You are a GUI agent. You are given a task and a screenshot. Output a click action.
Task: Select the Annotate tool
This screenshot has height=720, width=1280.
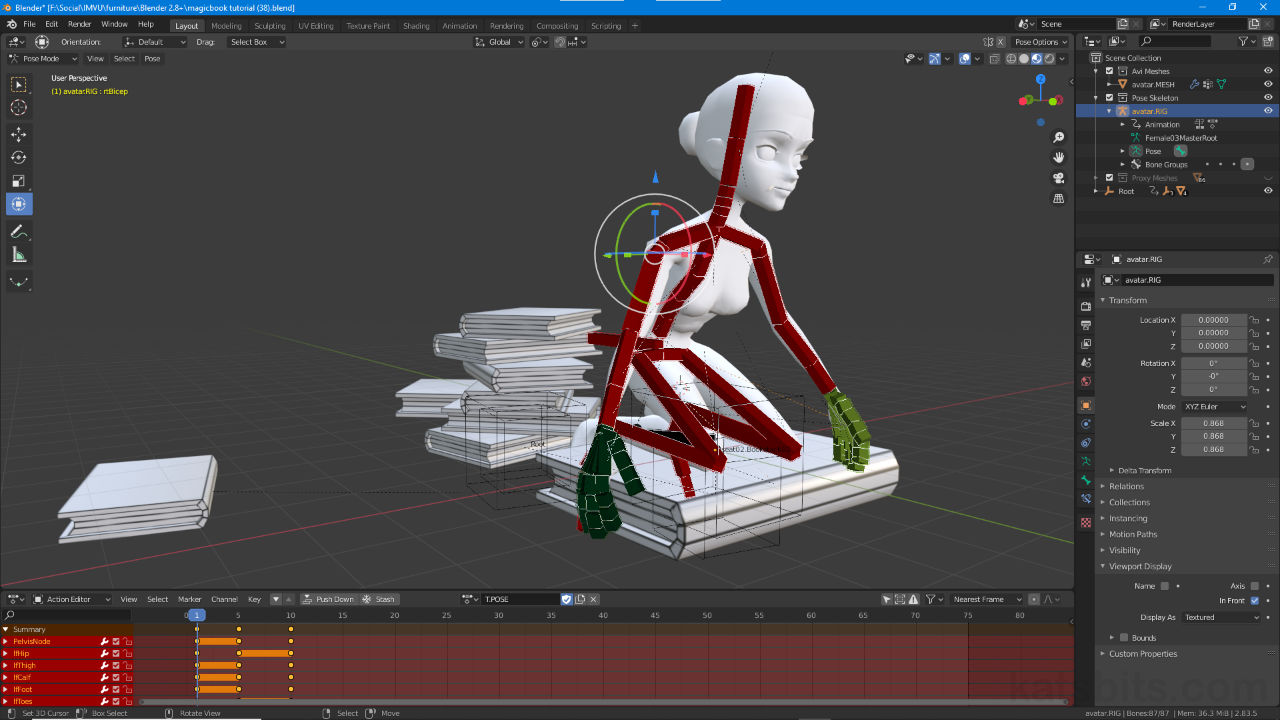point(19,231)
